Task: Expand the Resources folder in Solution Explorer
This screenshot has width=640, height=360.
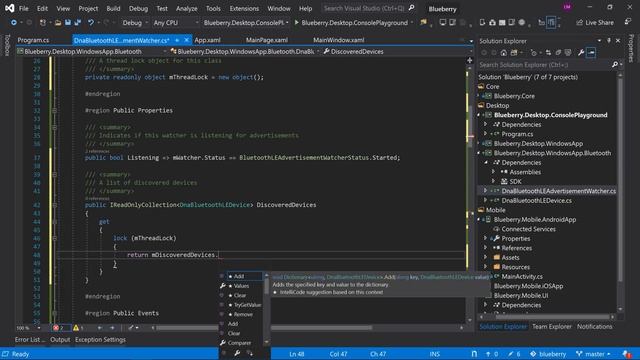Action: pos(485,267)
